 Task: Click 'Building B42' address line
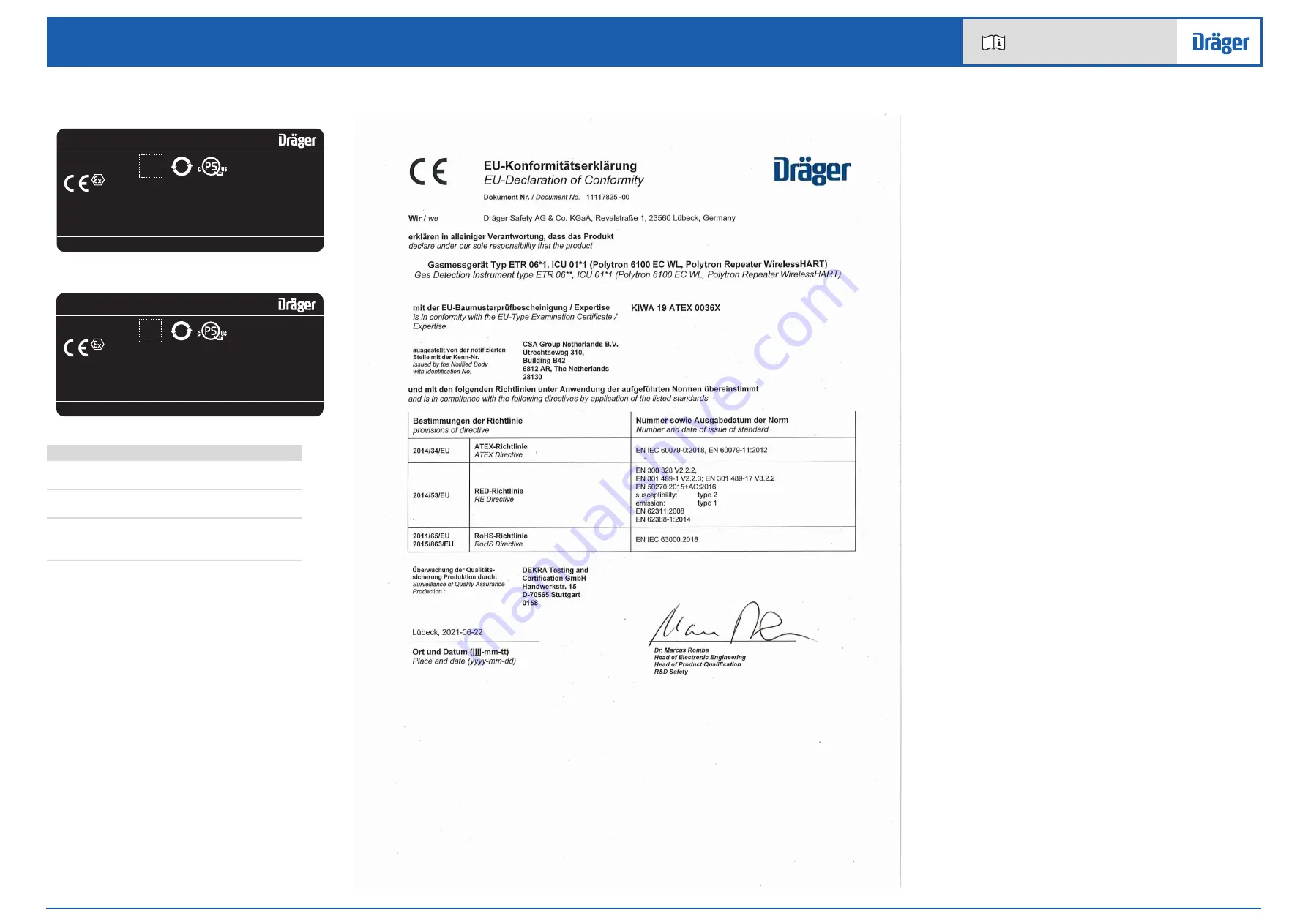[544, 361]
